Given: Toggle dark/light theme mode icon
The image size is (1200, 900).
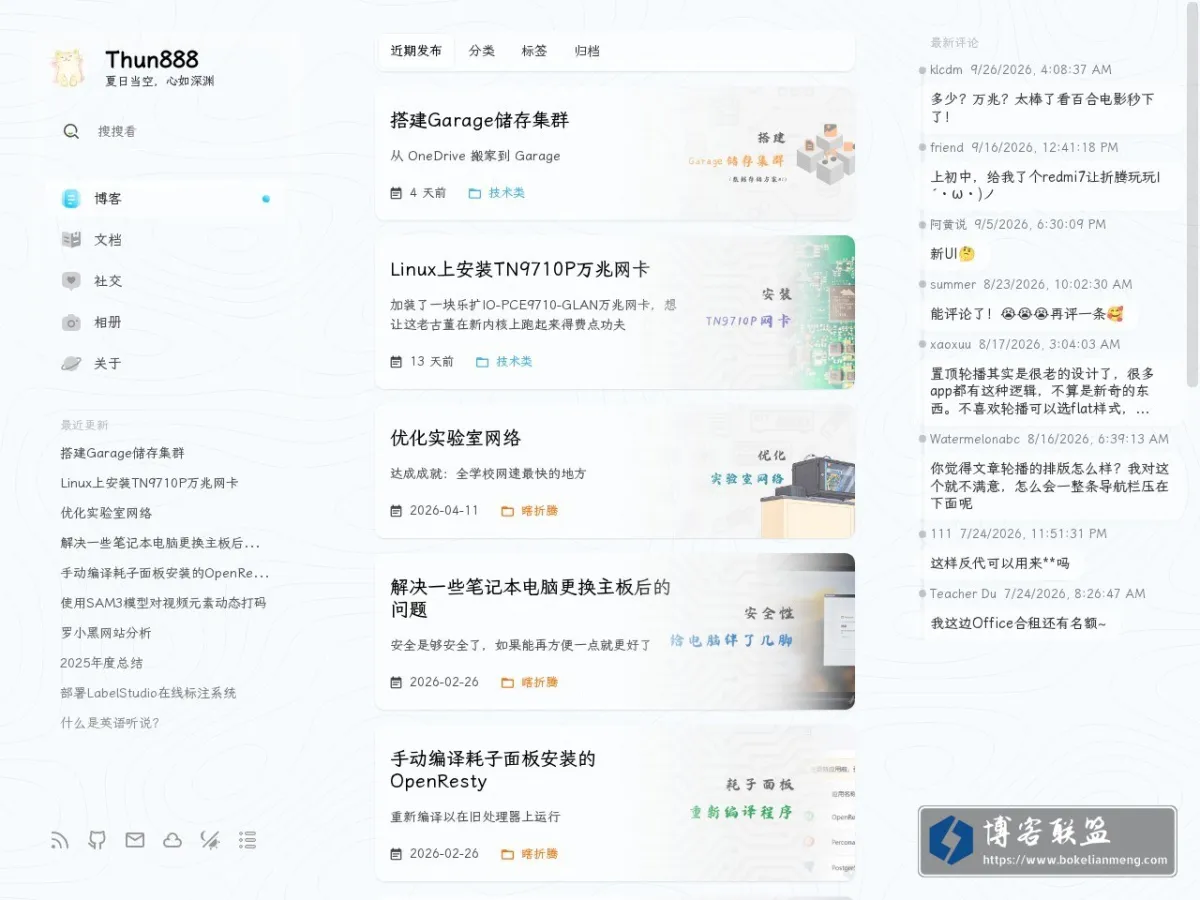Looking at the screenshot, I should (x=210, y=840).
